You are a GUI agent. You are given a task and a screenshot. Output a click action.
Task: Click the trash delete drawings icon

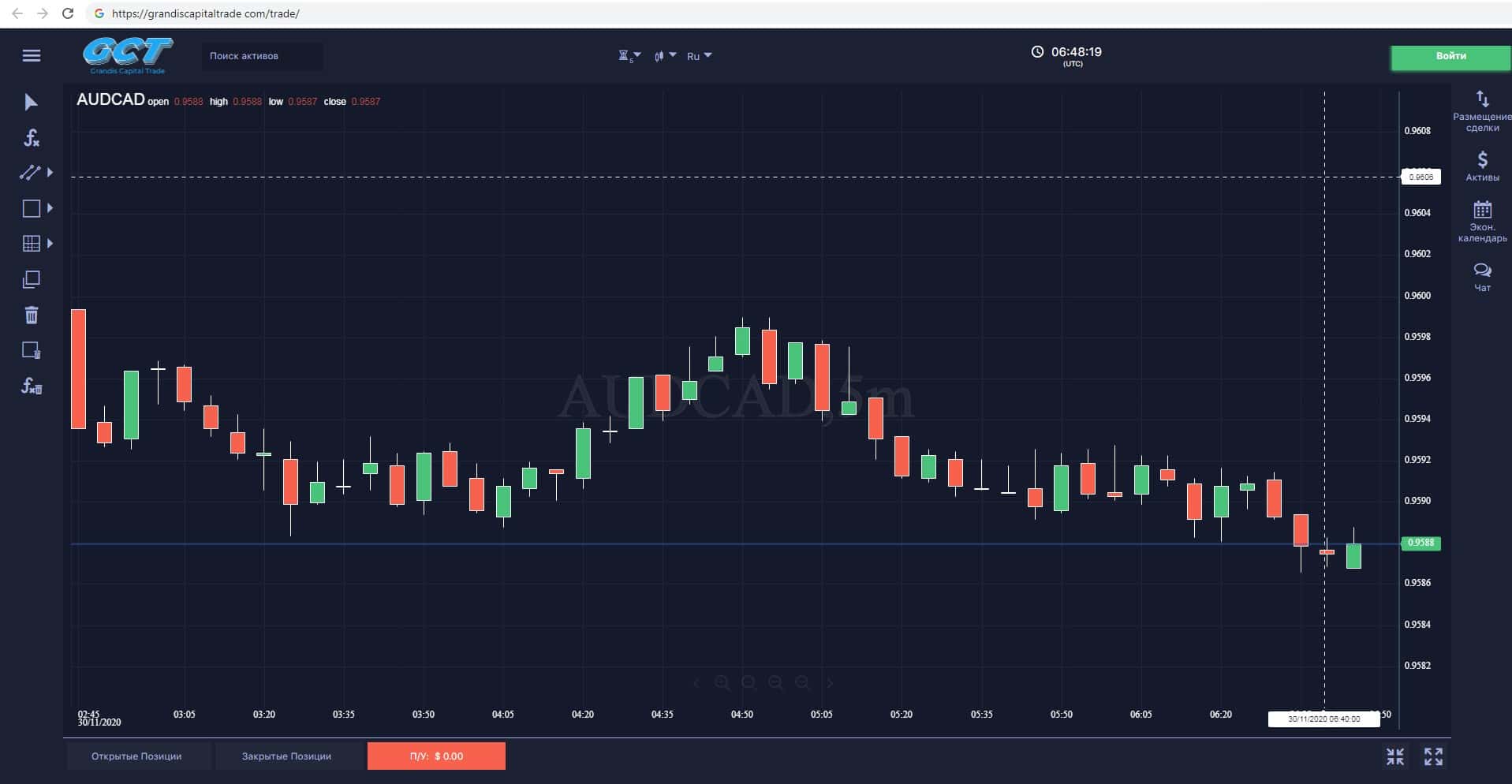pos(32,315)
